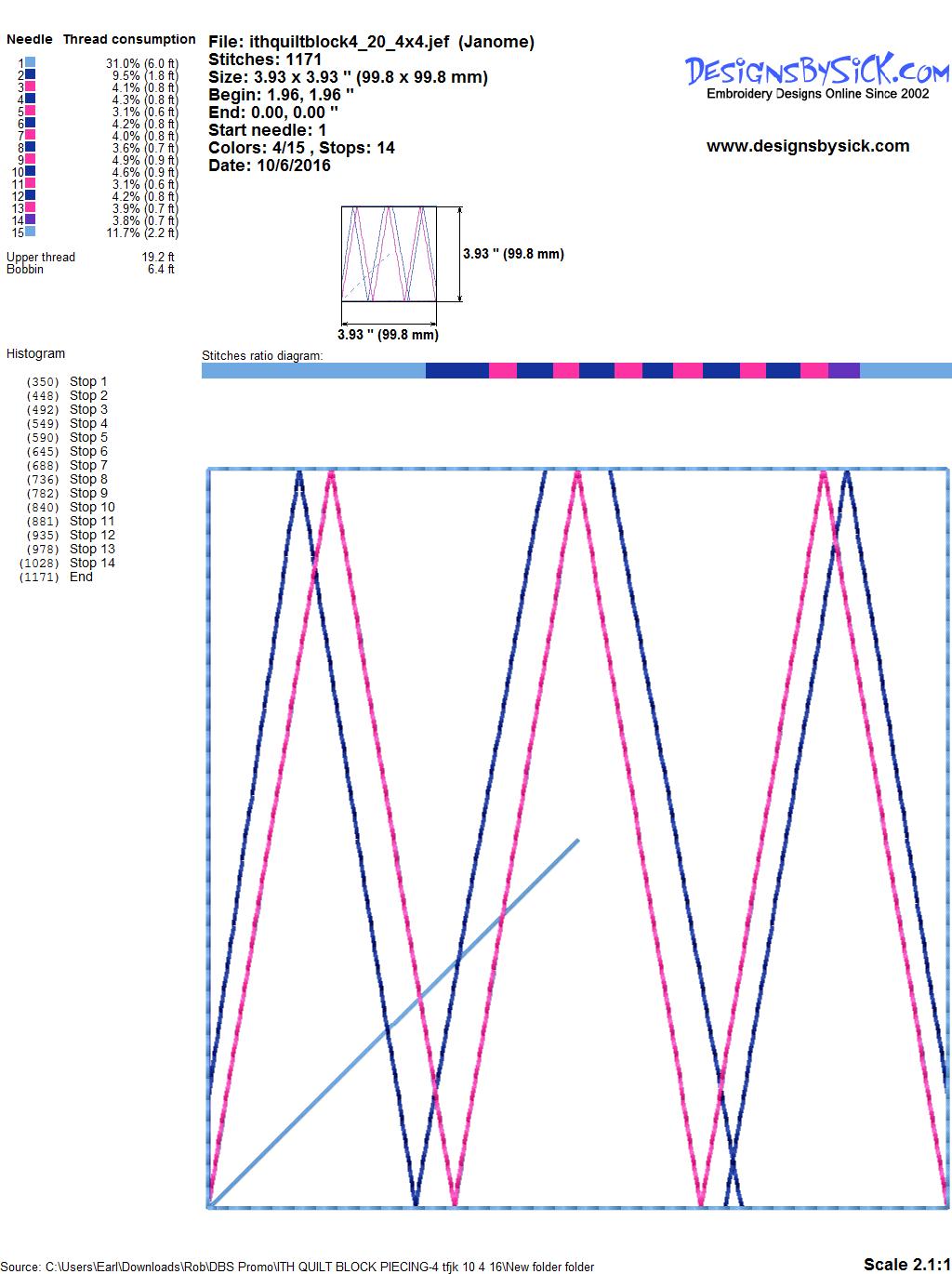Image resolution: width=952 pixels, height=1274 pixels.
Task: Select needle 2 dark blue swatch
Action: pos(31,74)
